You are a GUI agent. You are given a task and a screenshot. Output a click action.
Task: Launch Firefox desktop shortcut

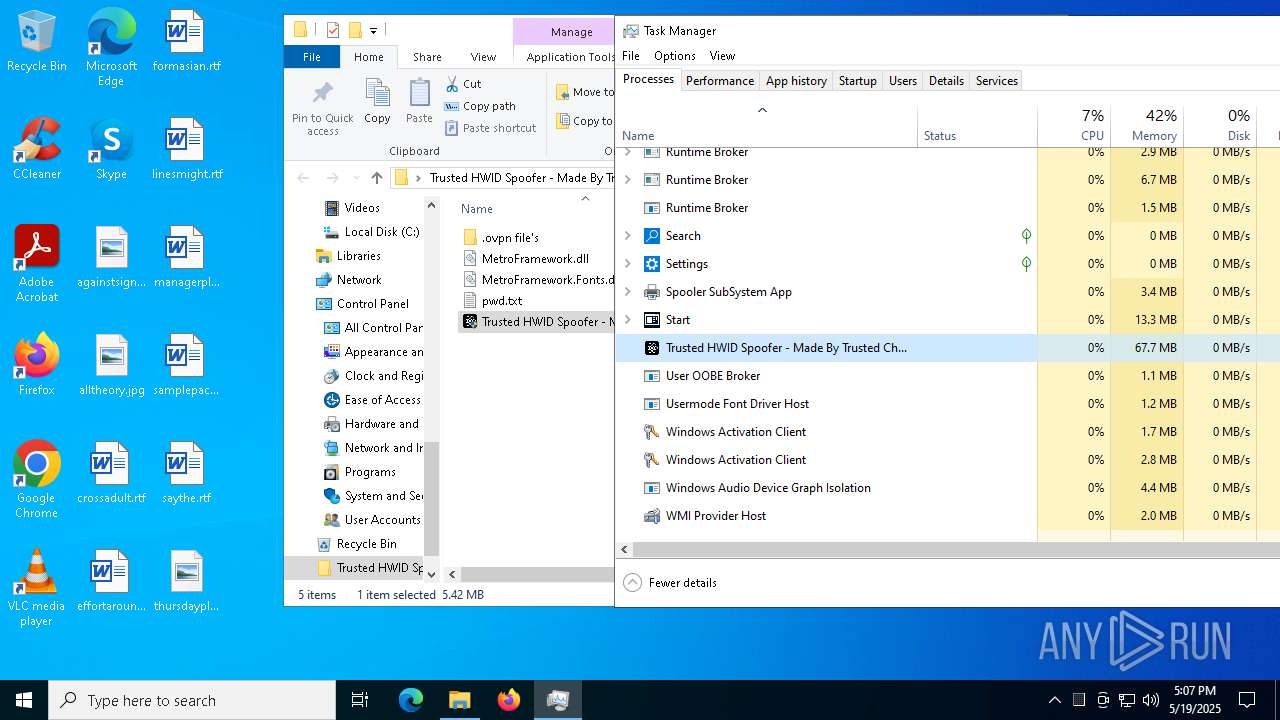[37, 366]
